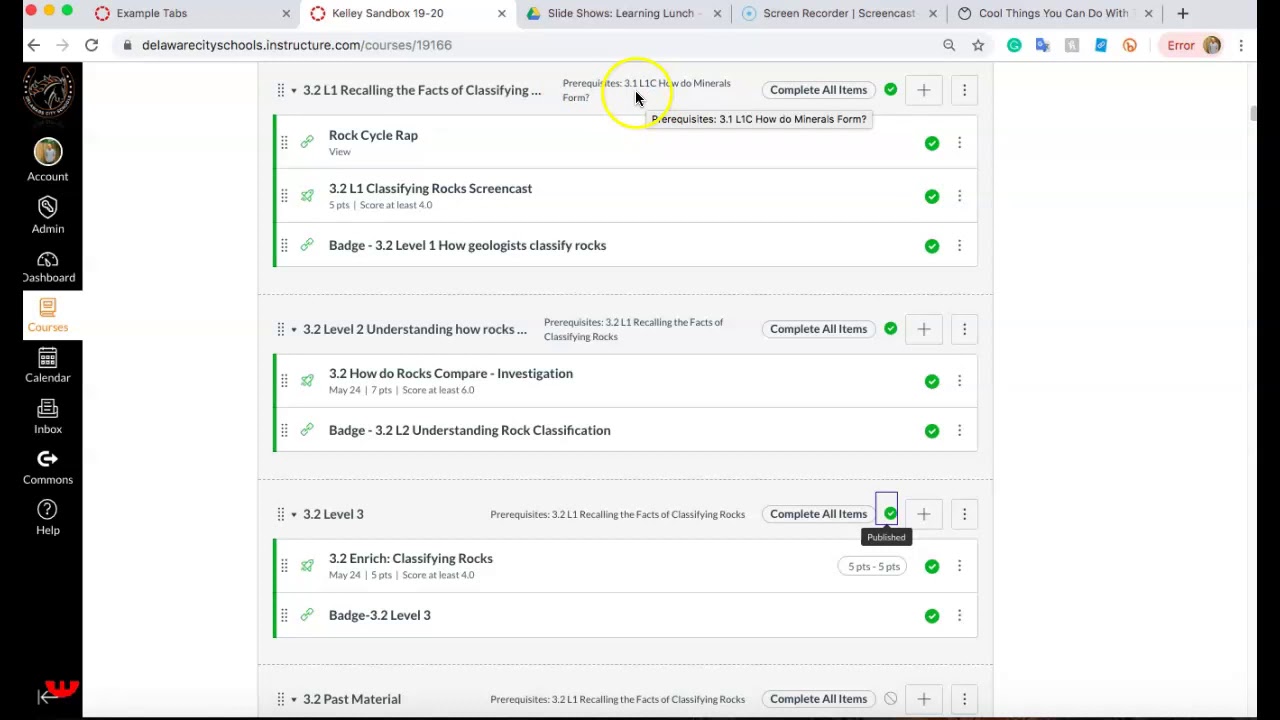Viewport: 1280px width, 720px height.
Task: Bookmark this page with star icon
Action: (978, 45)
